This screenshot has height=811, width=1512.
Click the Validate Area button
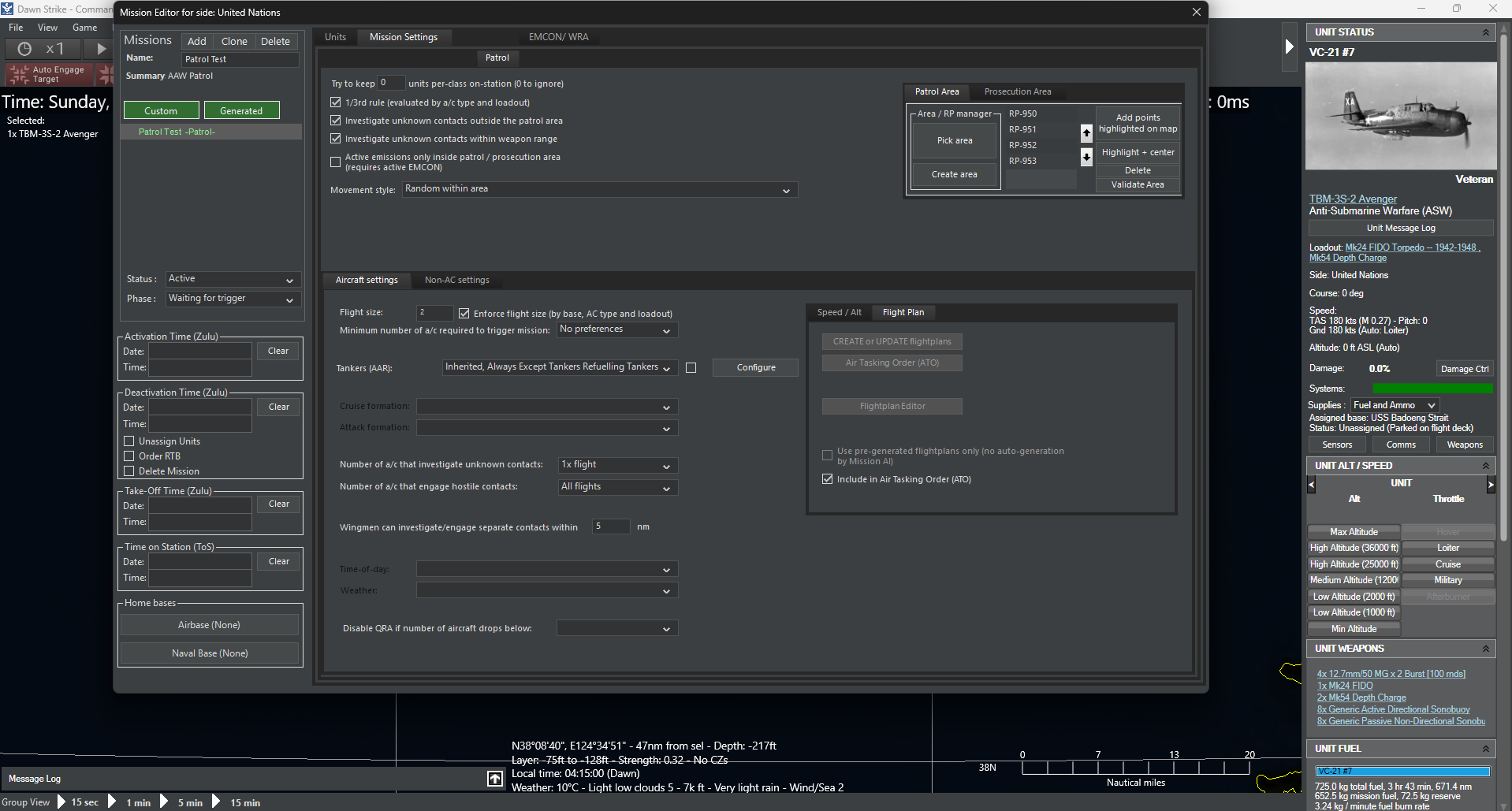pyautogui.click(x=1138, y=184)
